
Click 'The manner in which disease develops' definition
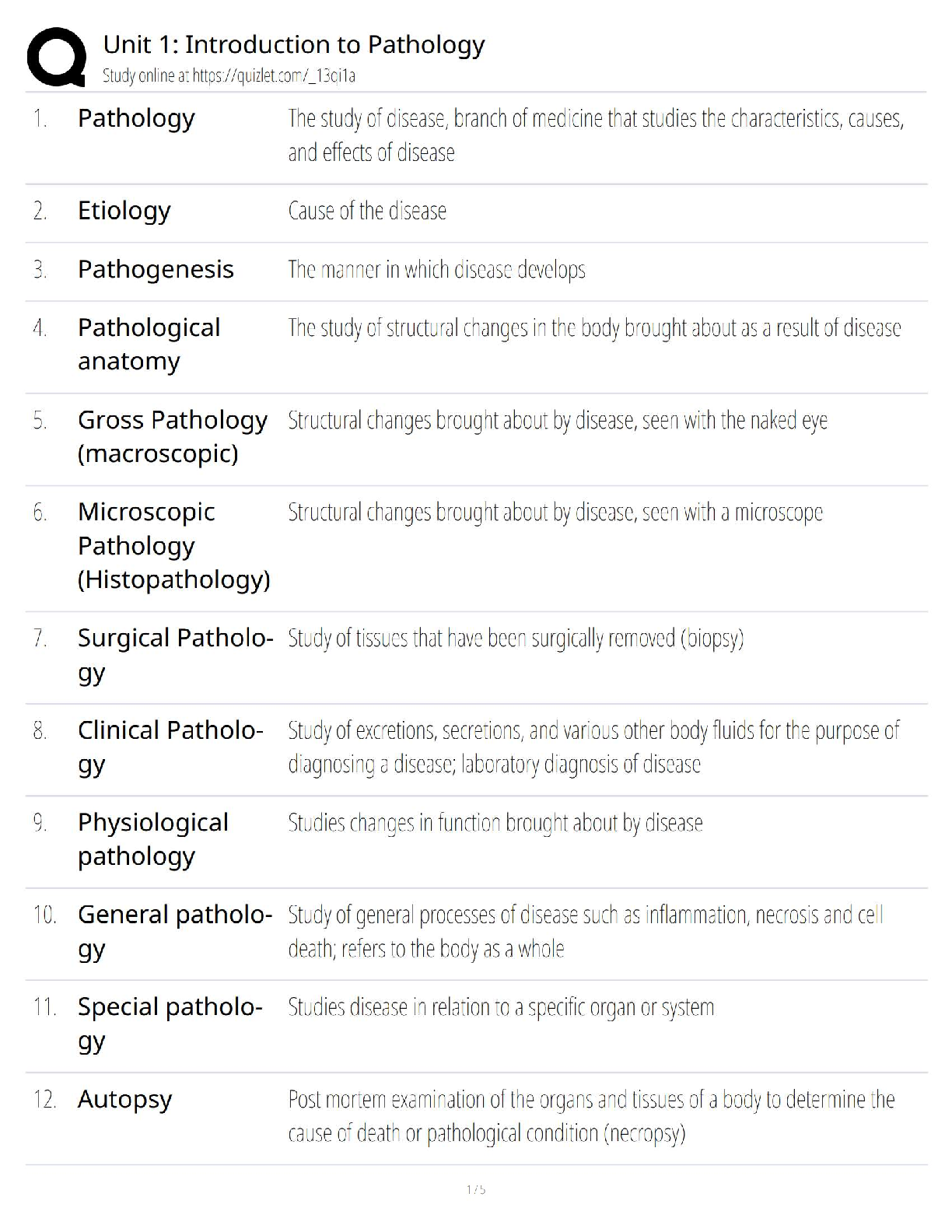(x=436, y=269)
